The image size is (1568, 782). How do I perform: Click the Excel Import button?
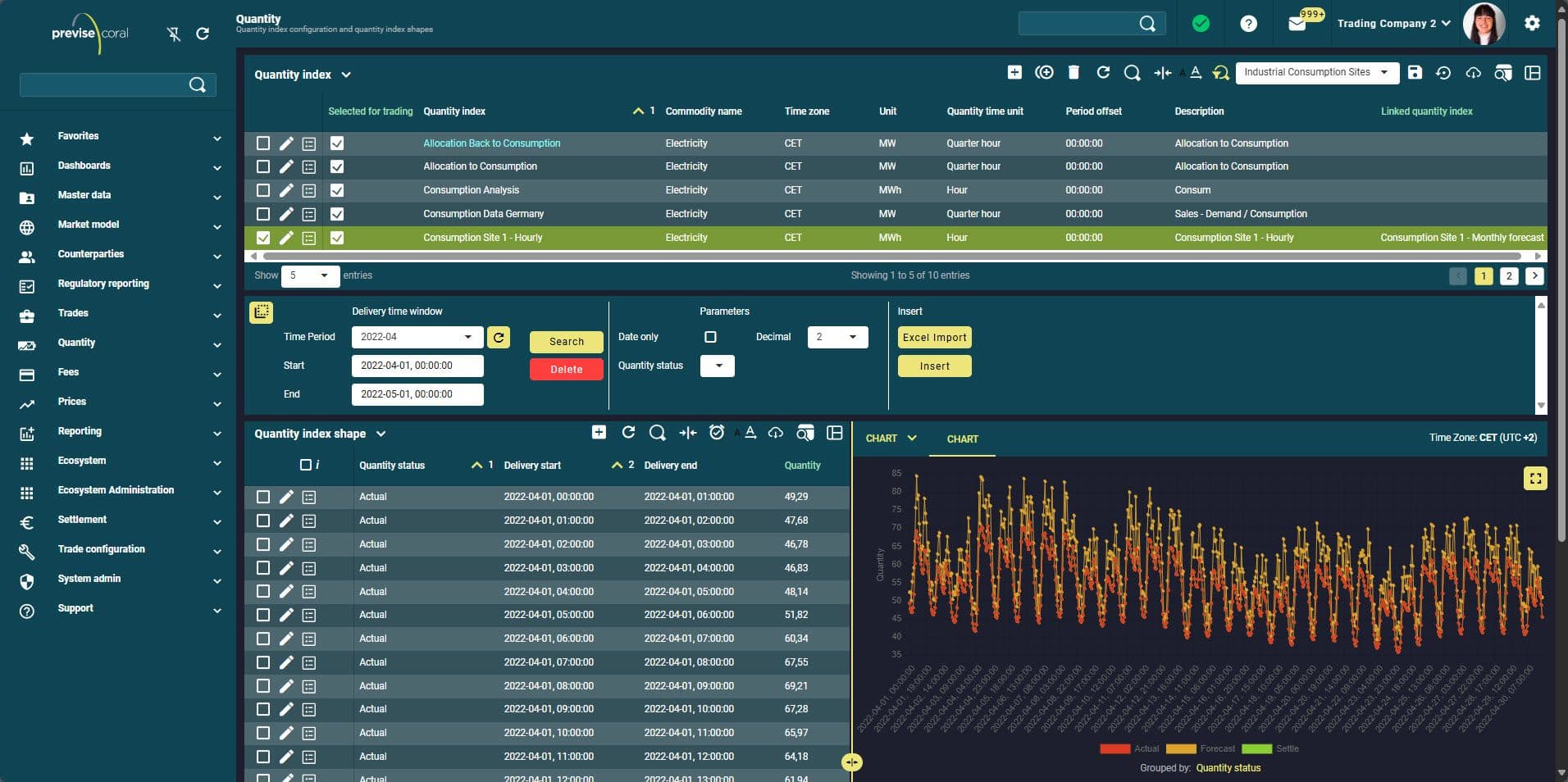pyautogui.click(x=934, y=338)
